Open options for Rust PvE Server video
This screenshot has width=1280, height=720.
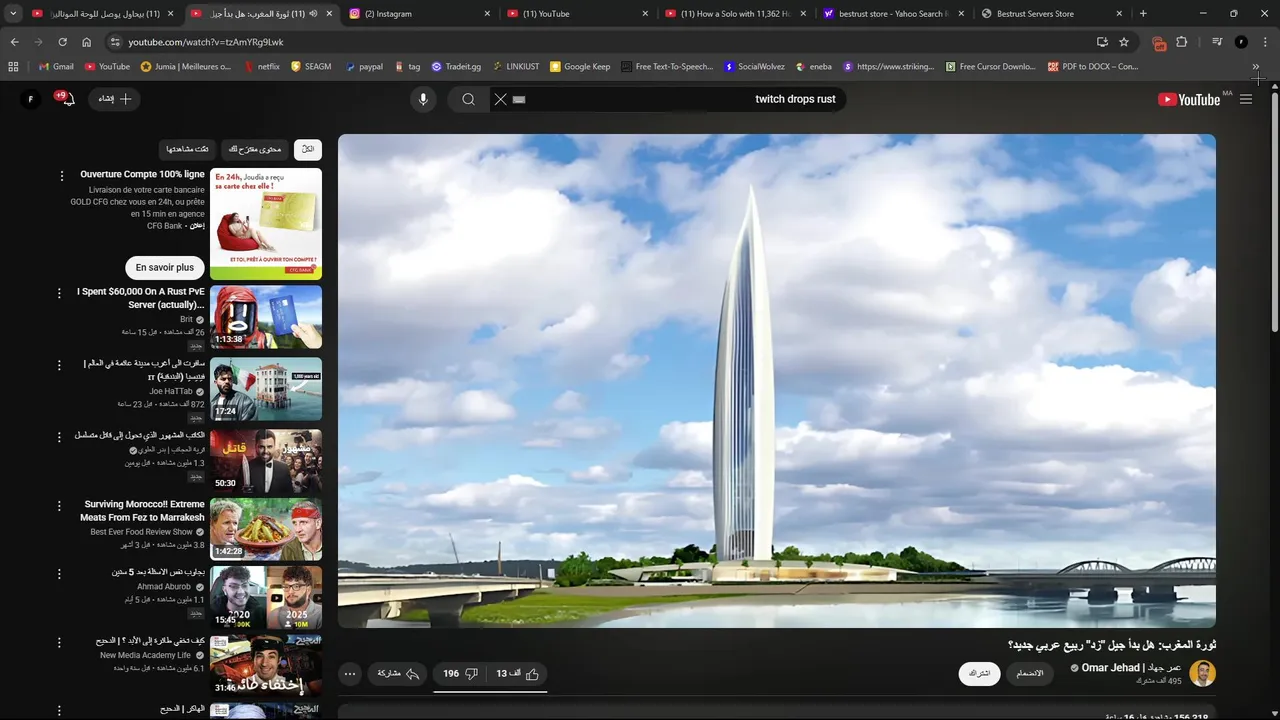point(60,294)
